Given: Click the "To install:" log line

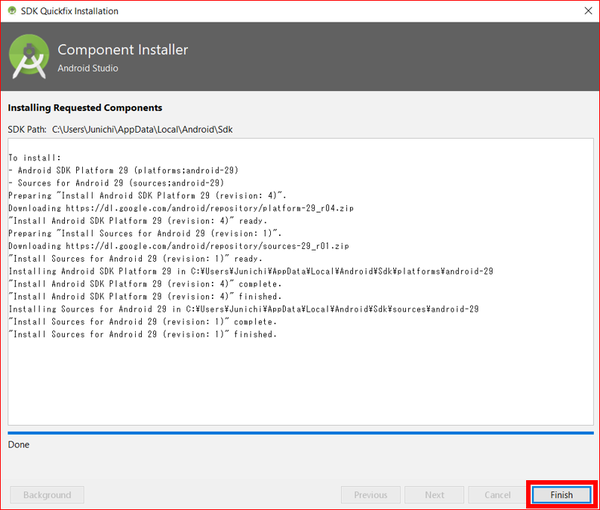Looking at the screenshot, I should click(x=34, y=158).
